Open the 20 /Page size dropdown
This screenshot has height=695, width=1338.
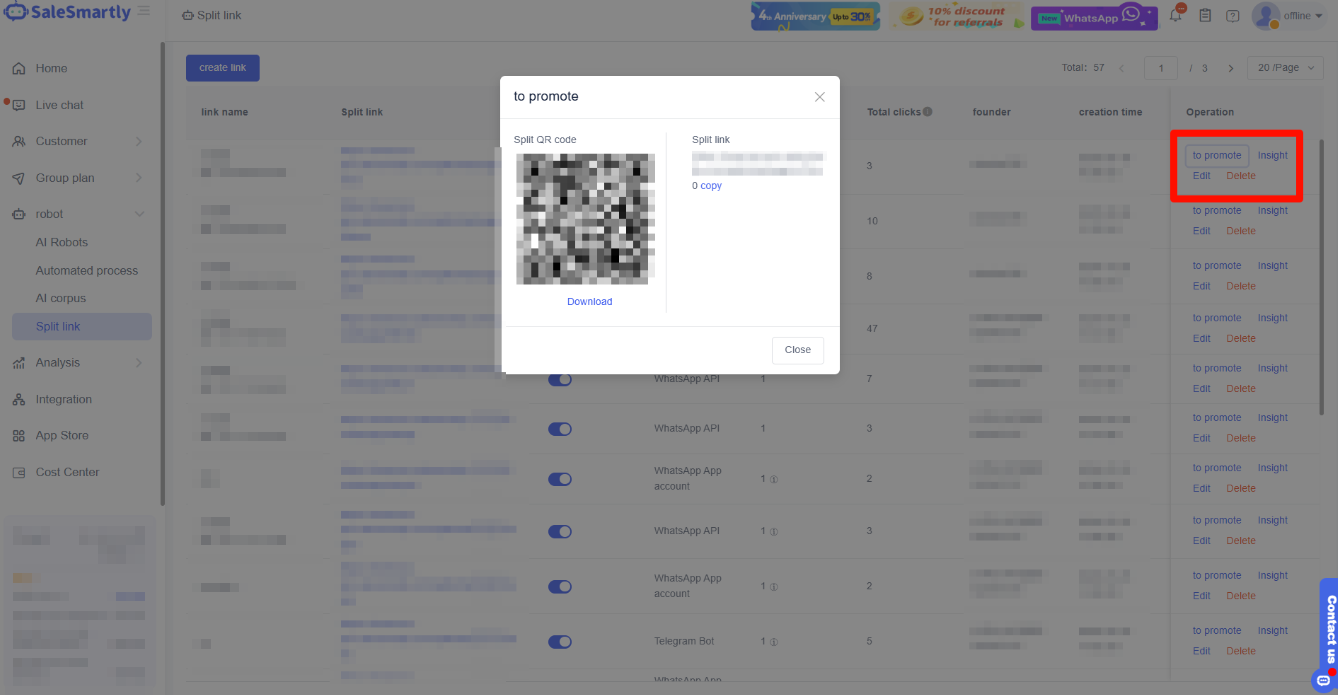click(1287, 68)
